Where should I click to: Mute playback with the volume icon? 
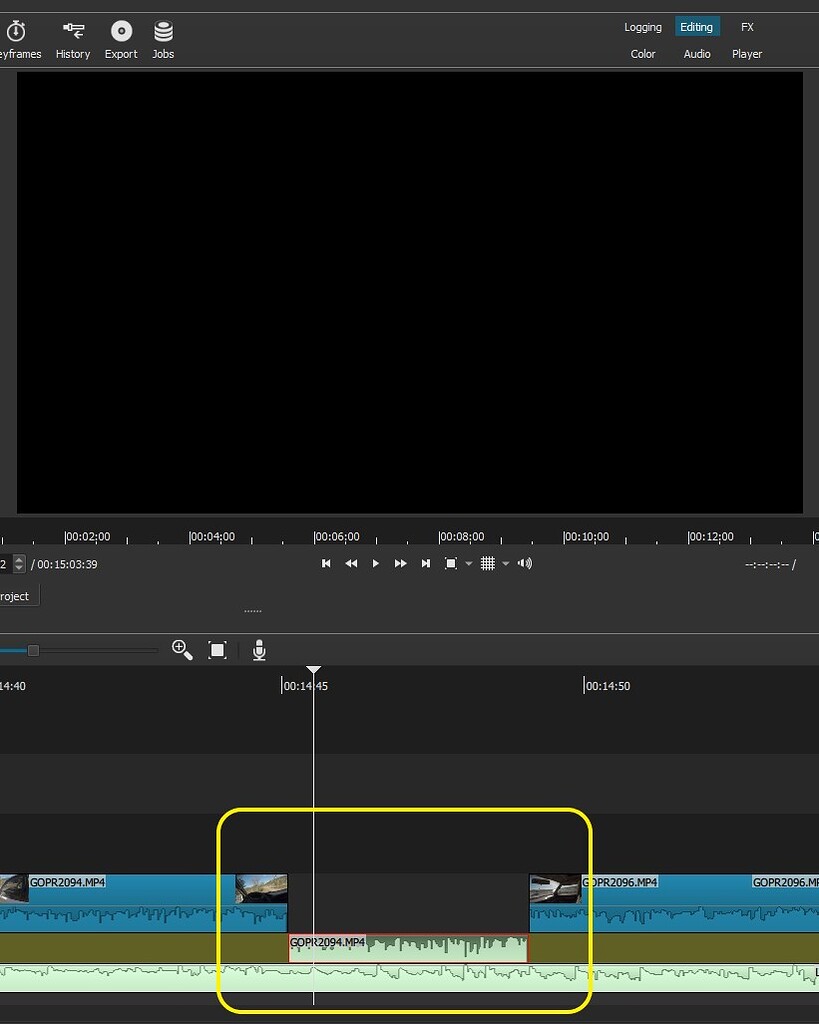524,563
